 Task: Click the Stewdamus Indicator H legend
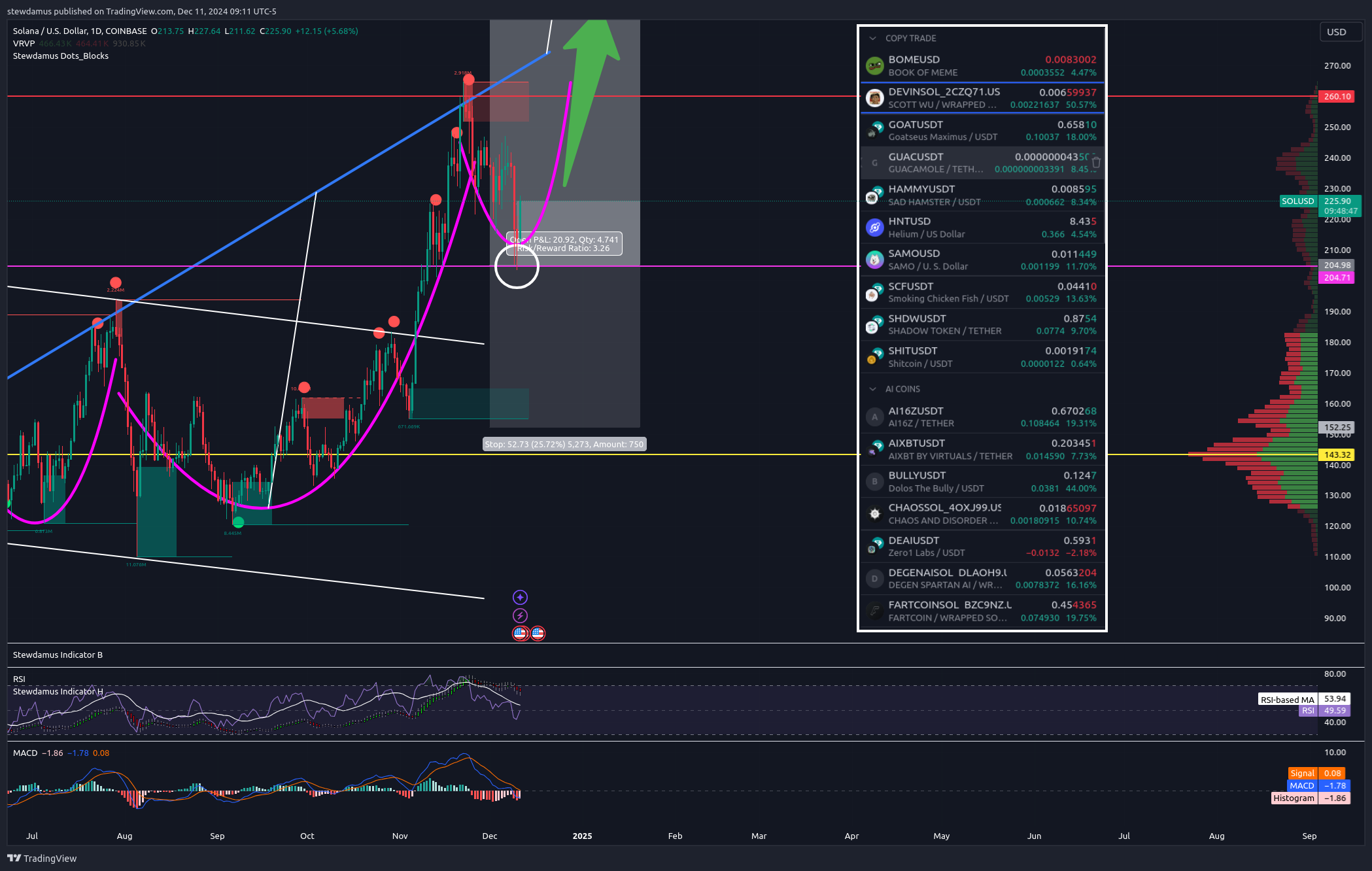[x=58, y=691]
